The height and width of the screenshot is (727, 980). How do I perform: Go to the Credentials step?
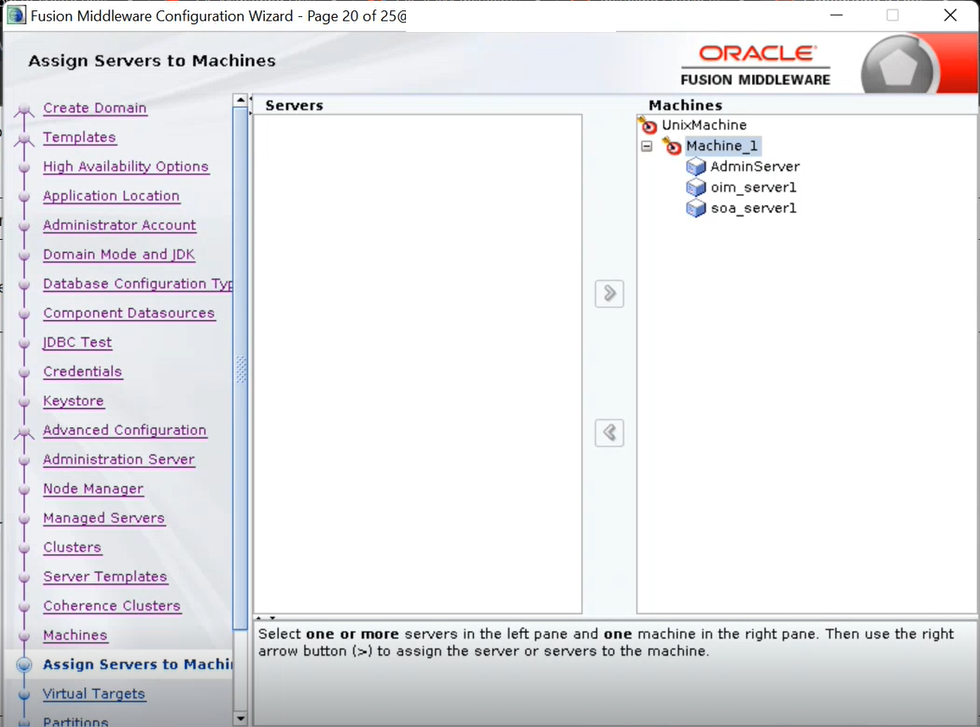(x=82, y=372)
